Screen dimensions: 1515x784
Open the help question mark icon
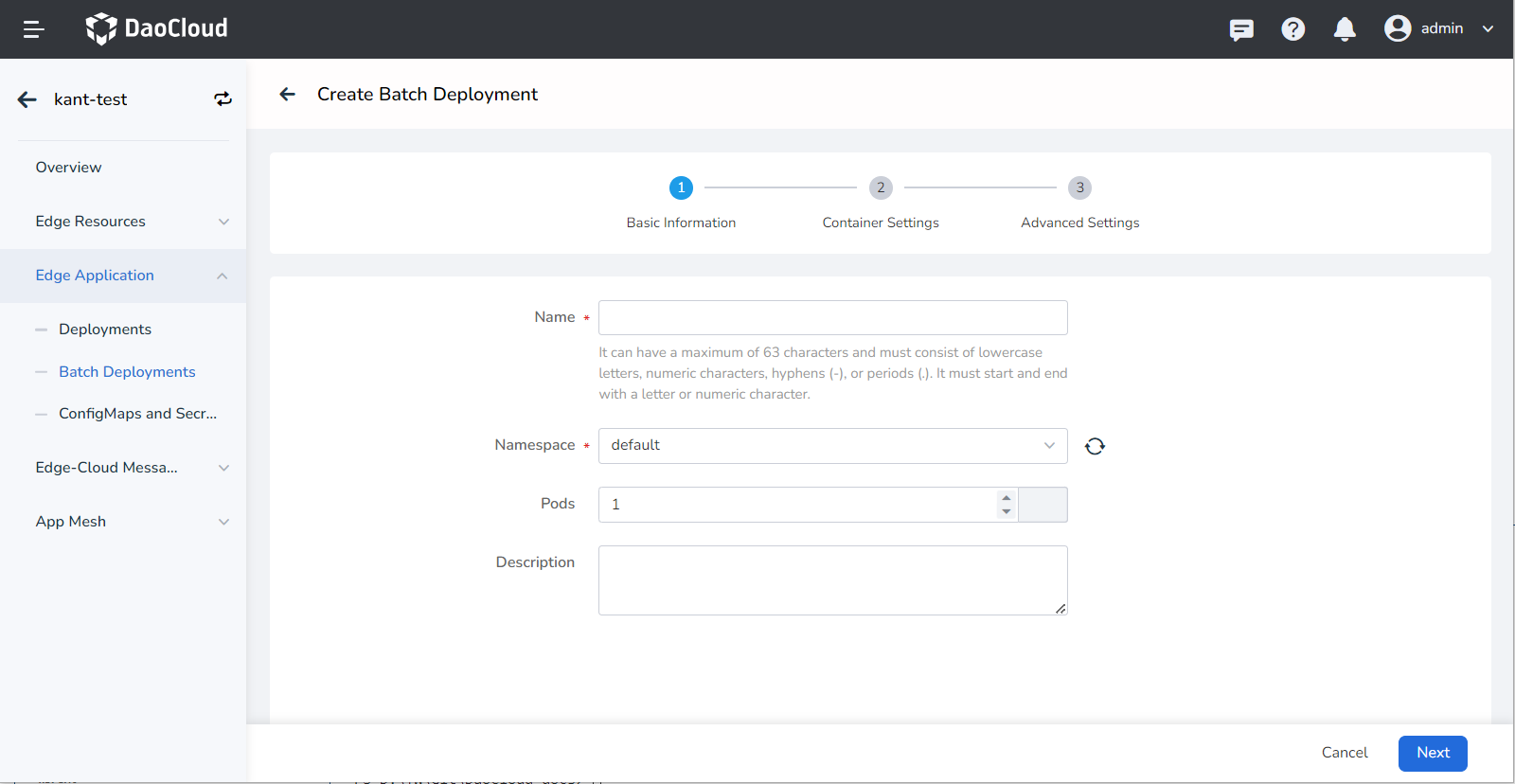click(1292, 29)
